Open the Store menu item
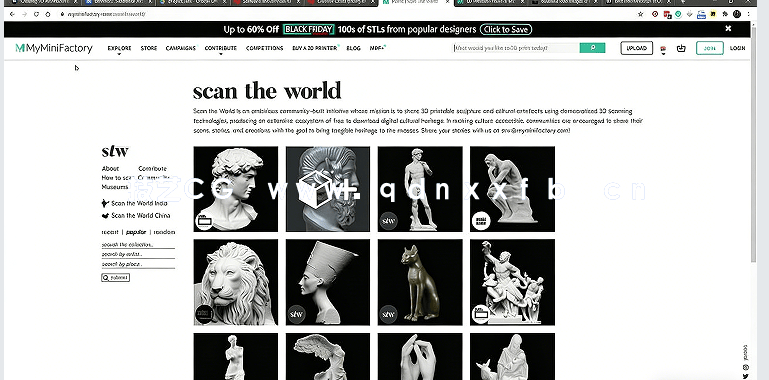The image size is (769, 380). (x=149, y=48)
